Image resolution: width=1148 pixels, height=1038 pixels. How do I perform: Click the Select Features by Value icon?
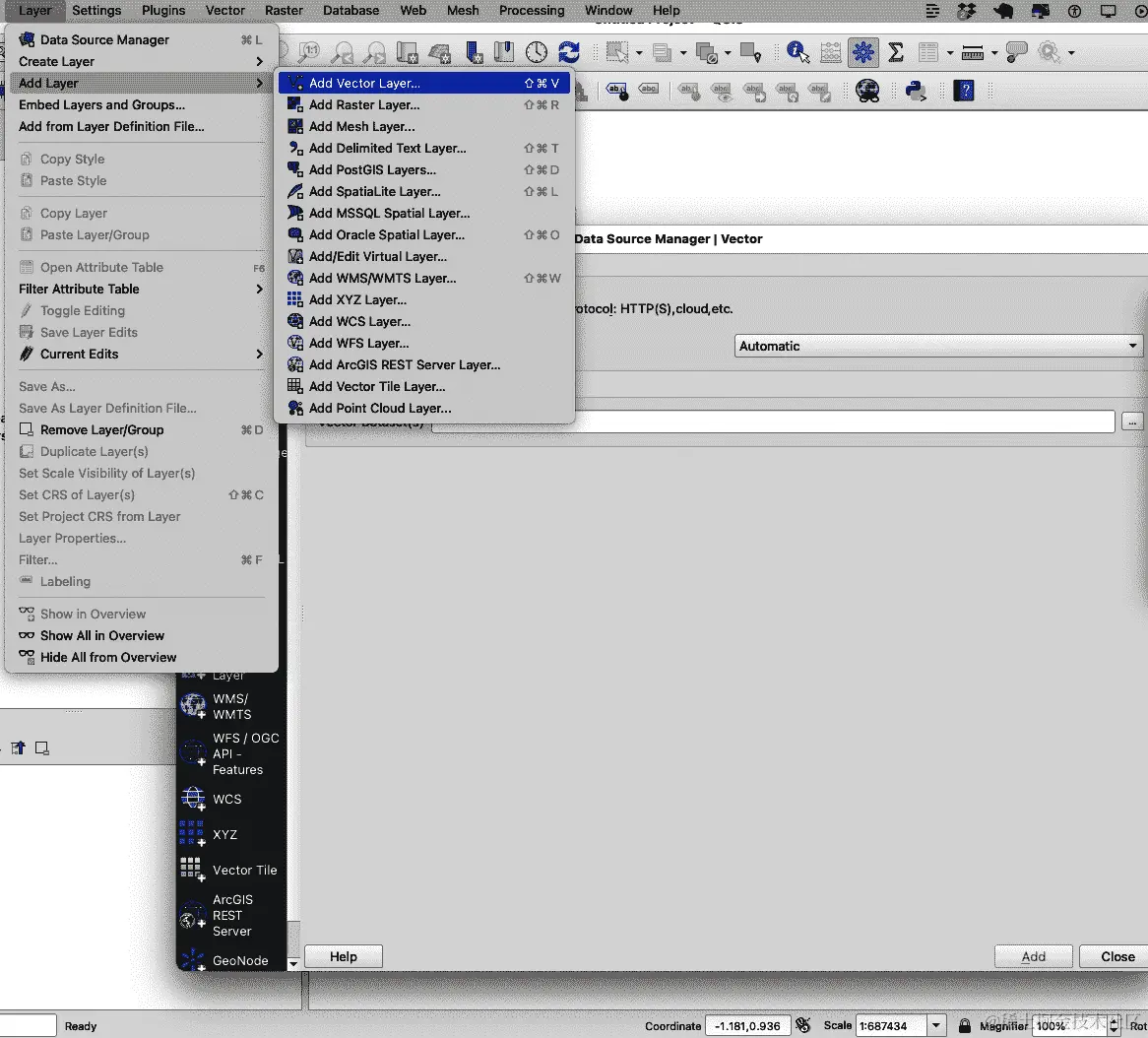coord(662,52)
